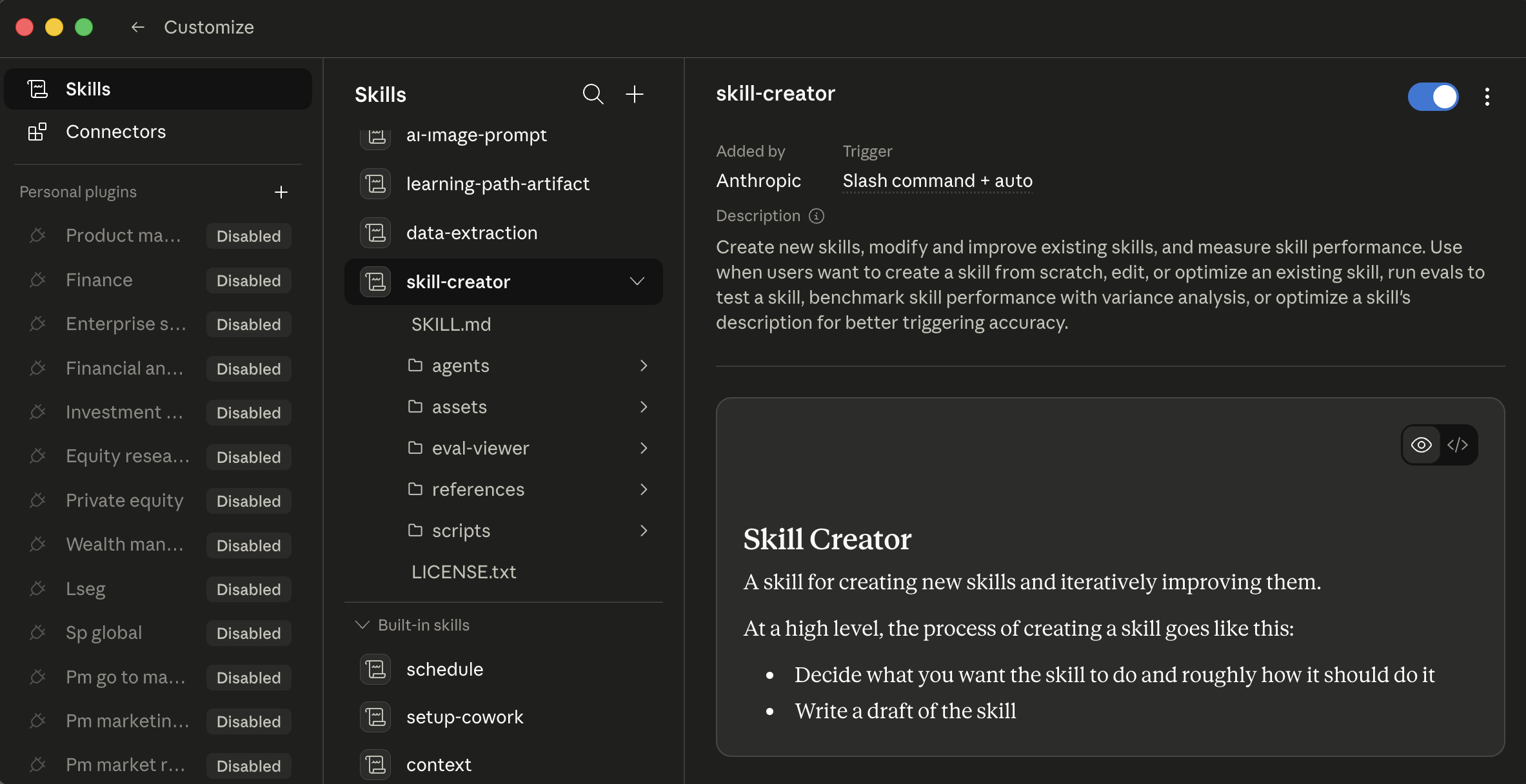The image size is (1526, 784).
Task: Open the SKILL.md file
Action: pyautogui.click(x=451, y=324)
